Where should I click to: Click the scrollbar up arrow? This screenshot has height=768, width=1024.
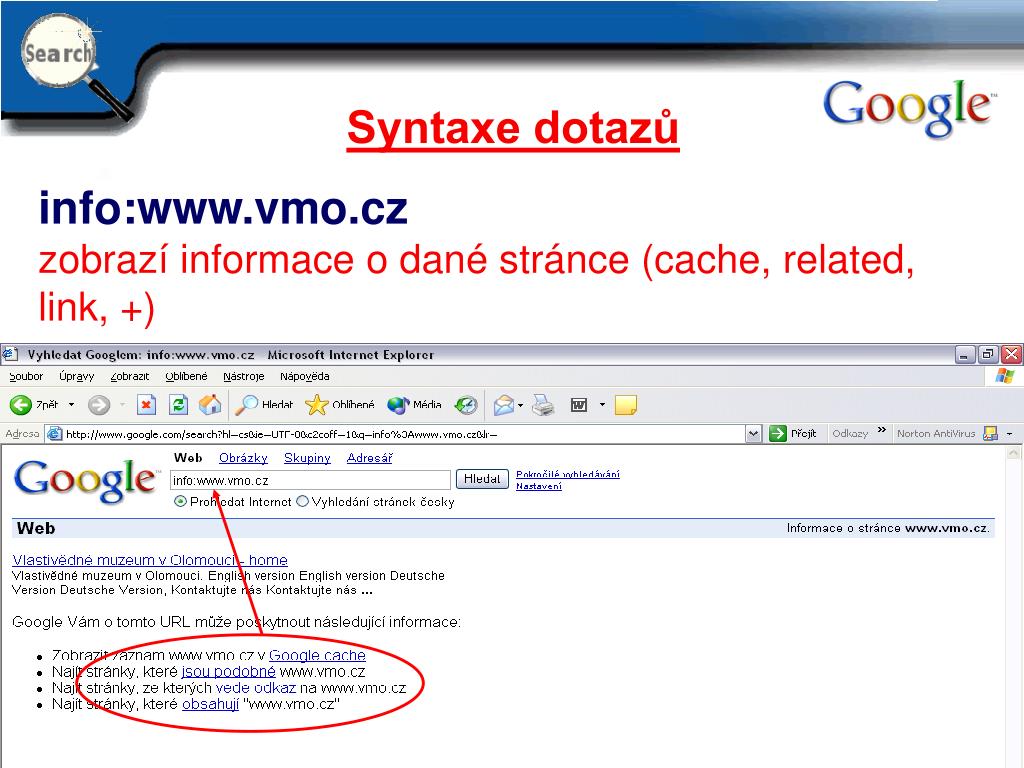pos(1014,453)
